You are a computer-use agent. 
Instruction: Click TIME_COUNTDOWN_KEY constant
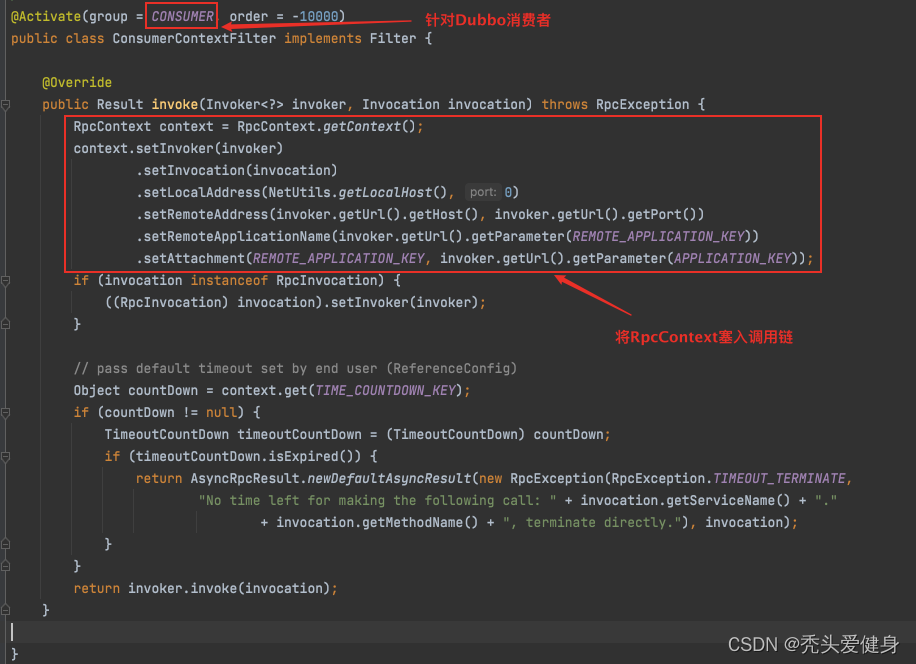pos(388,391)
